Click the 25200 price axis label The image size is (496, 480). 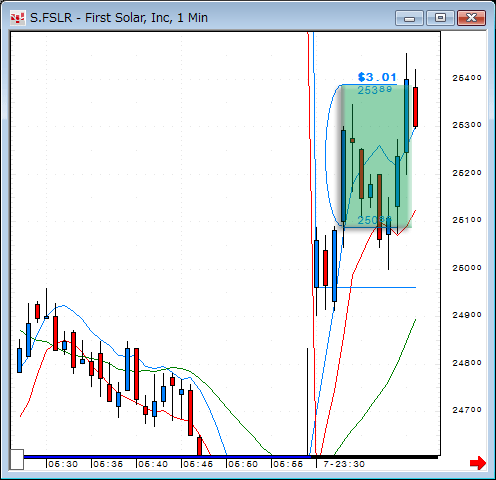tap(467, 173)
